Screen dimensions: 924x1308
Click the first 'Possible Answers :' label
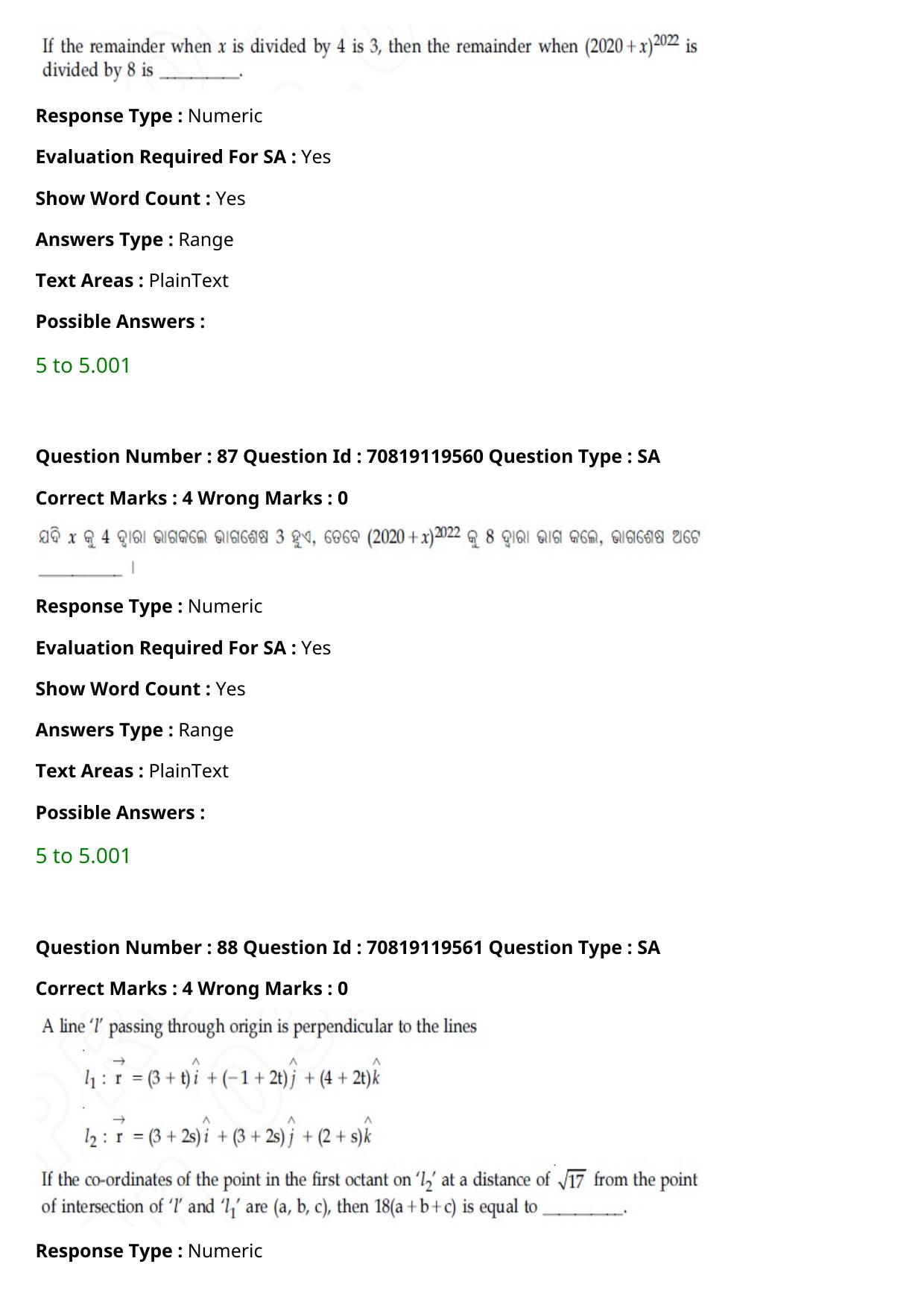point(120,322)
